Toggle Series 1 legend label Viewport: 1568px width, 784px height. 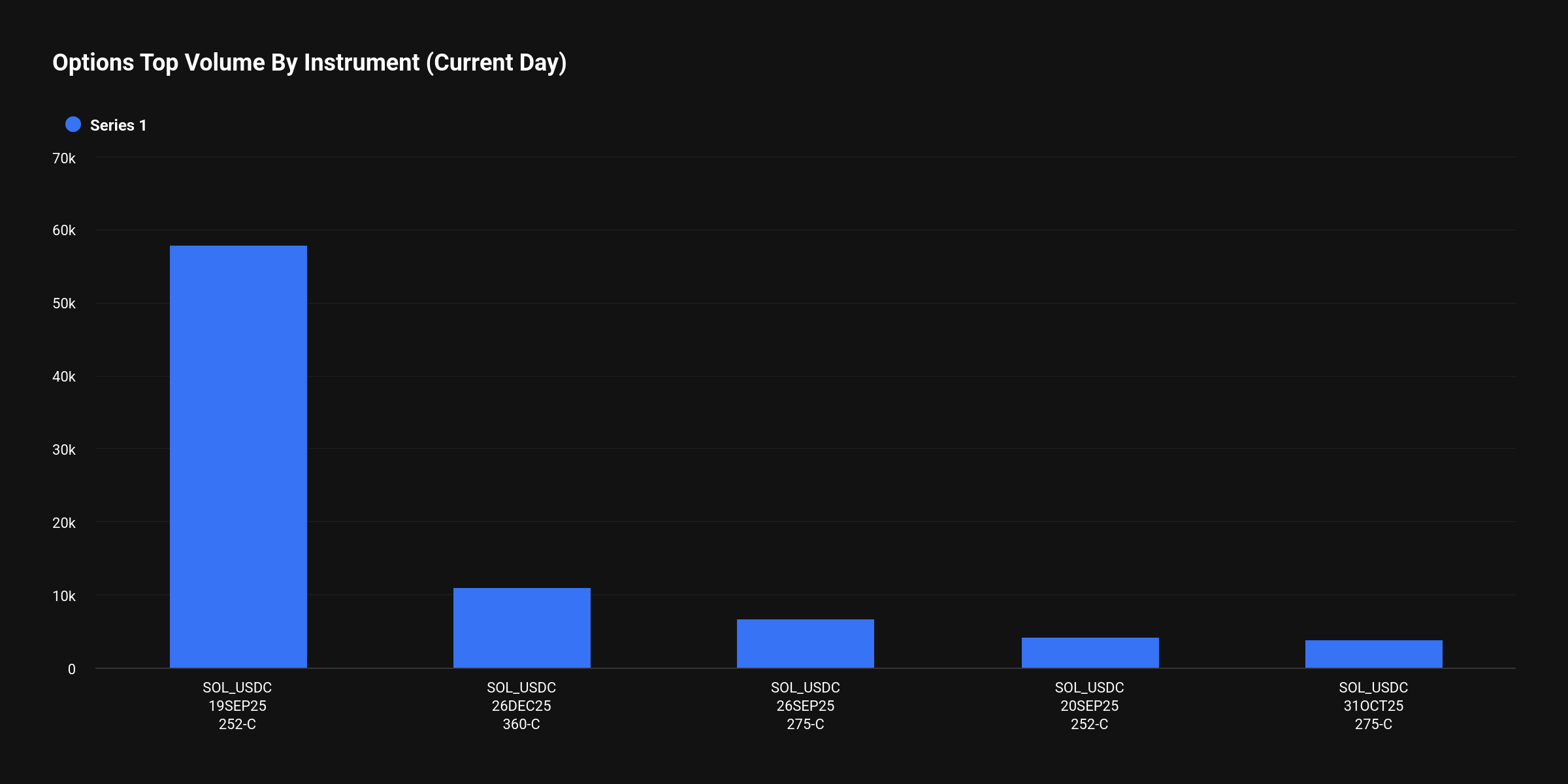pos(118,125)
